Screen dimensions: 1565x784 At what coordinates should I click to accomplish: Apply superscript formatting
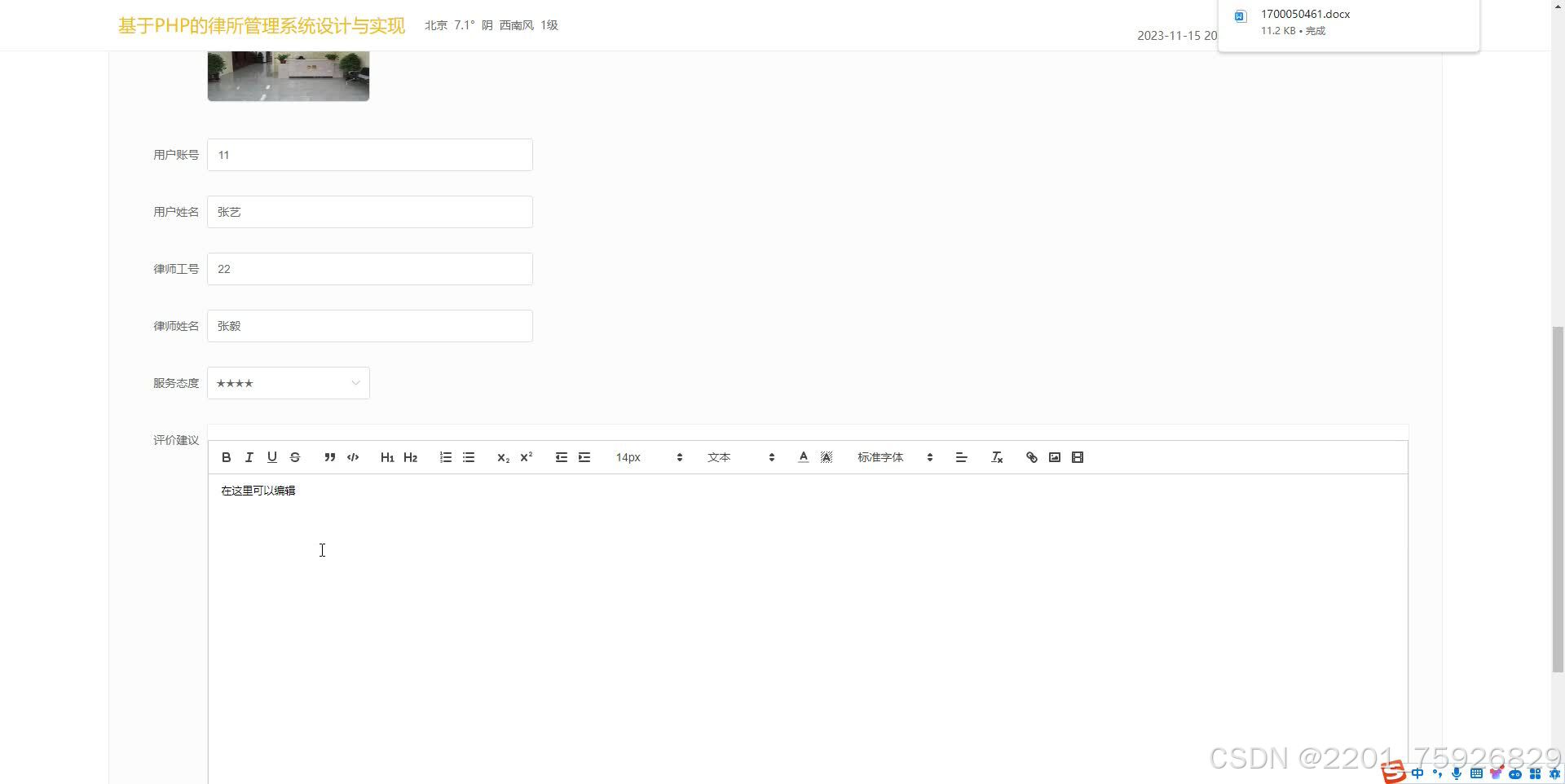click(x=527, y=457)
